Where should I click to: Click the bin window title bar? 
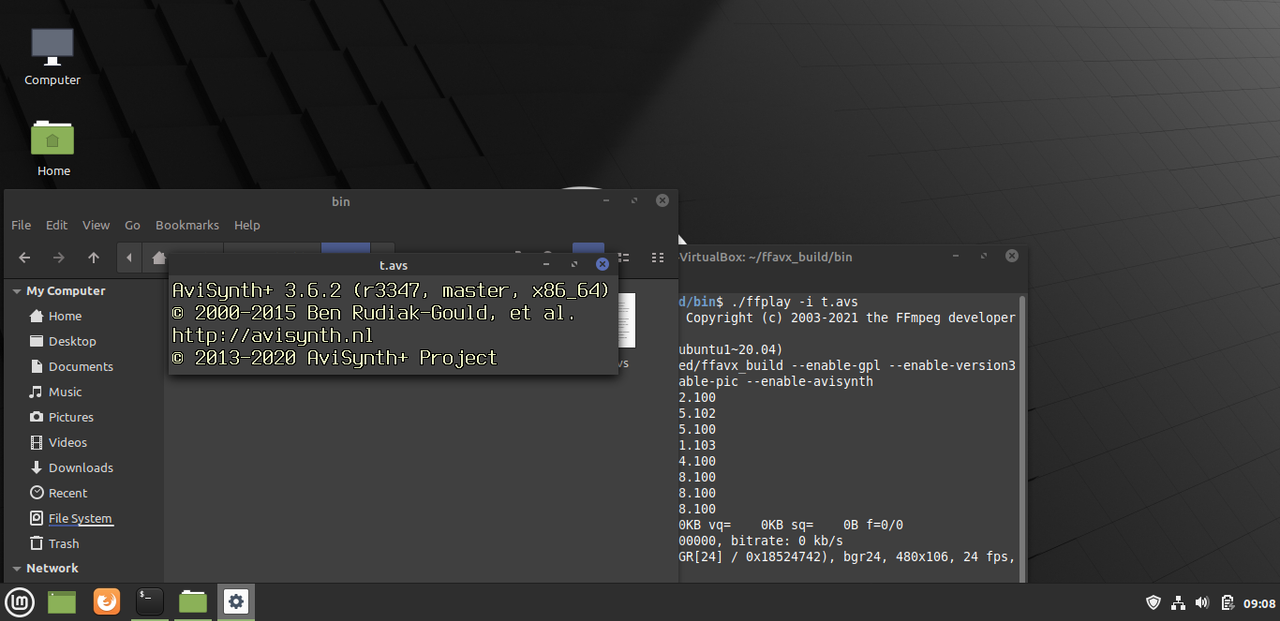point(340,201)
